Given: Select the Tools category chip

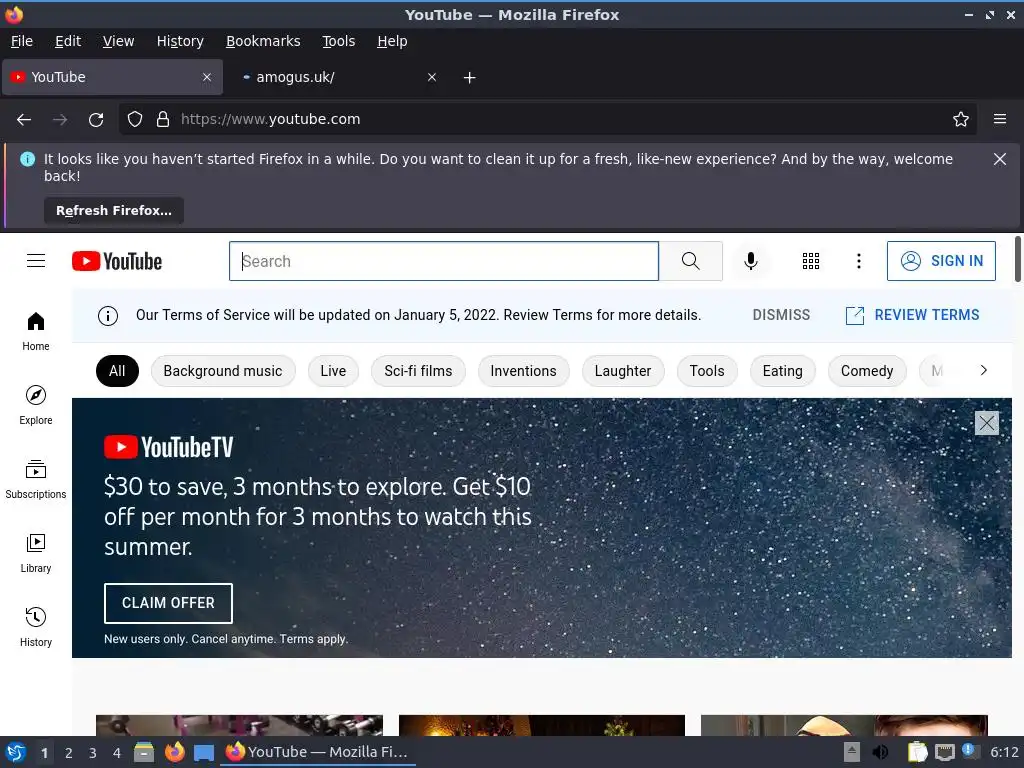Looking at the screenshot, I should click(x=707, y=371).
